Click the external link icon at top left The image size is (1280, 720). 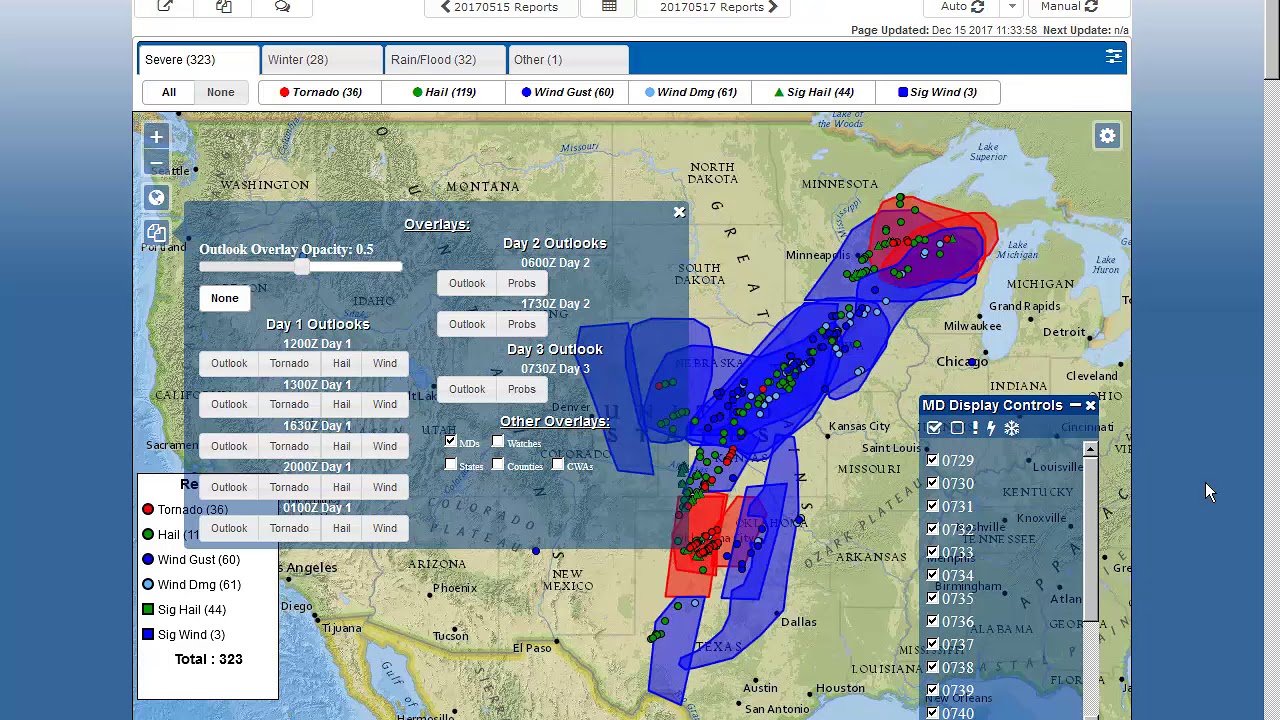point(165,6)
